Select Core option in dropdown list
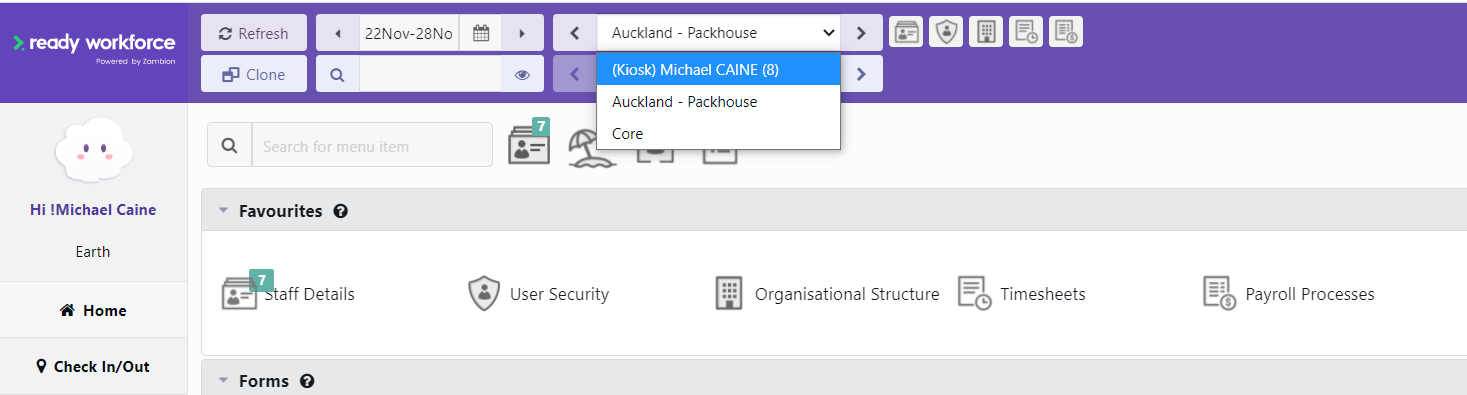1467x395 pixels. [718, 134]
